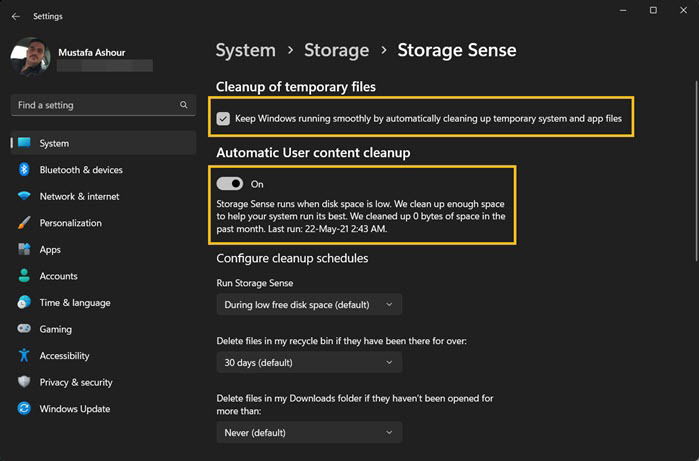This screenshot has height=461, width=699.
Task: Go to Storage breadcrumb link
Action: click(x=337, y=50)
